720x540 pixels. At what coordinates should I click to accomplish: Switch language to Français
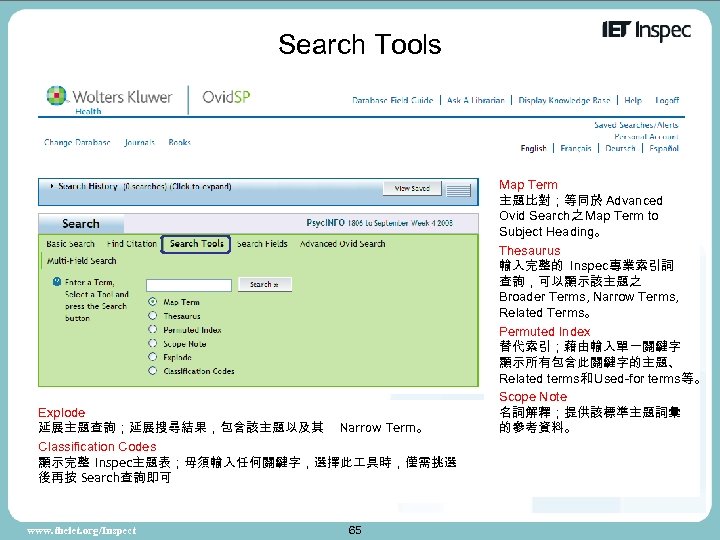(576, 148)
